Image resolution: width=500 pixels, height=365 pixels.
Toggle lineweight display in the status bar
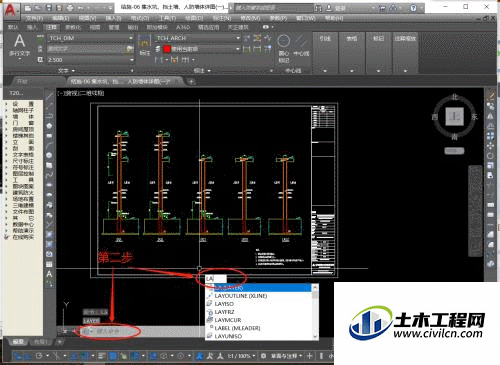[102, 356]
